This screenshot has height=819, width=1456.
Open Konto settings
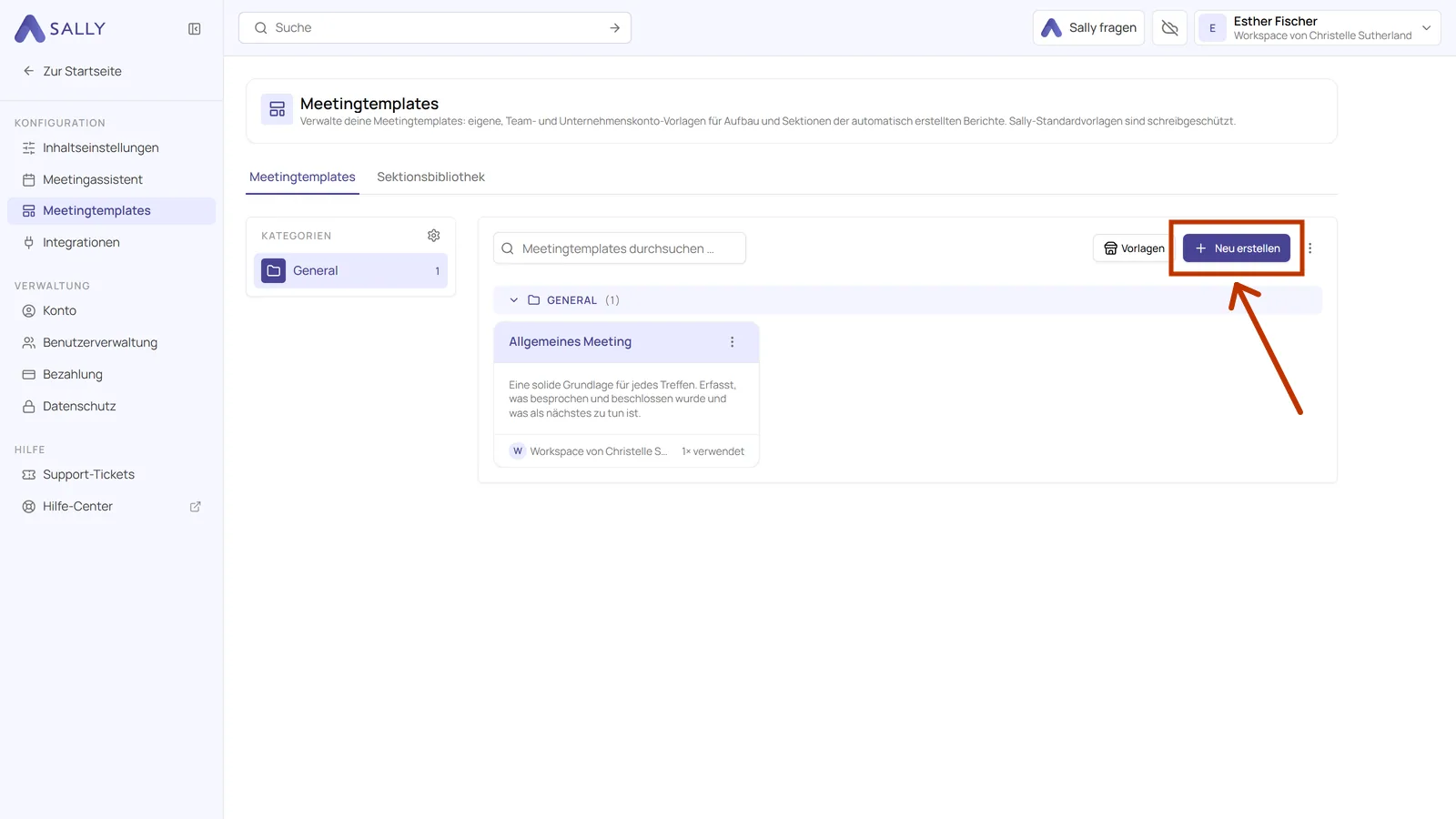click(x=111, y=310)
